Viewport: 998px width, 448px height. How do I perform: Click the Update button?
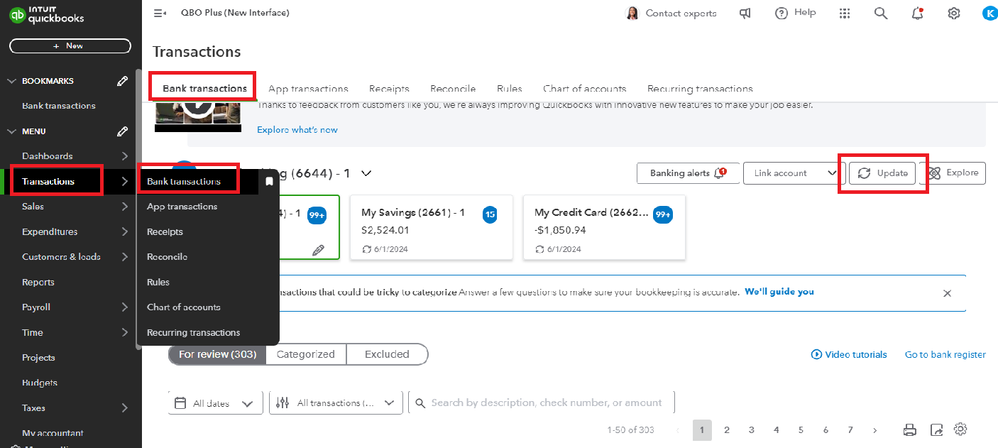(x=883, y=173)
